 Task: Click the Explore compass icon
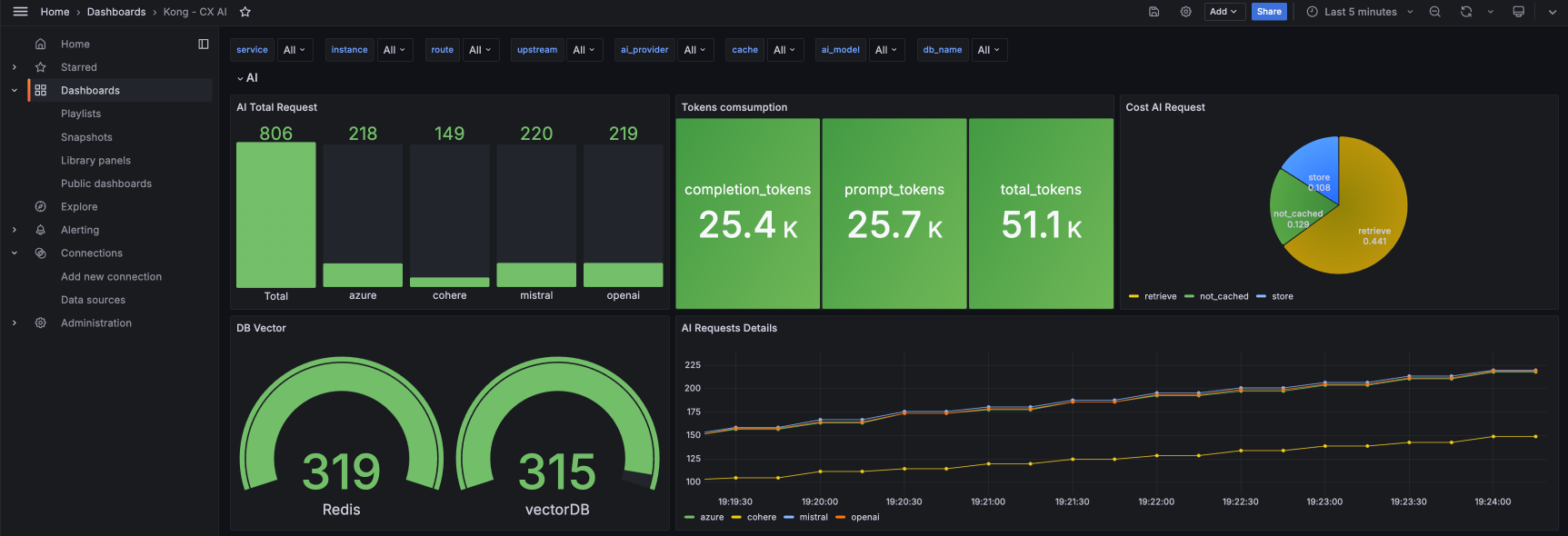(x=40, y=206)
